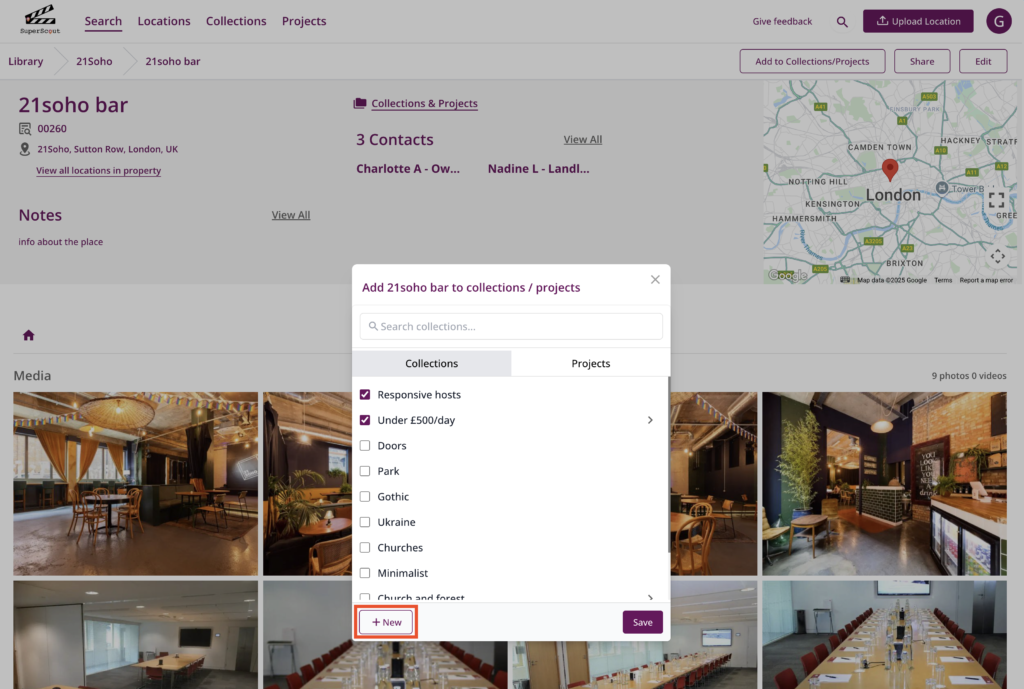Image resolution: width=1024 pixels, height=689 pixels.
Task: Open first media photo of bar interior
Action: coord(136,483)
